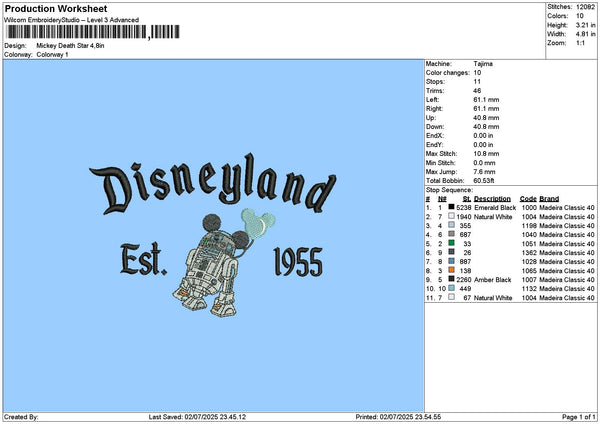Pick the light blue swatch for code 1198

point(452,225)
